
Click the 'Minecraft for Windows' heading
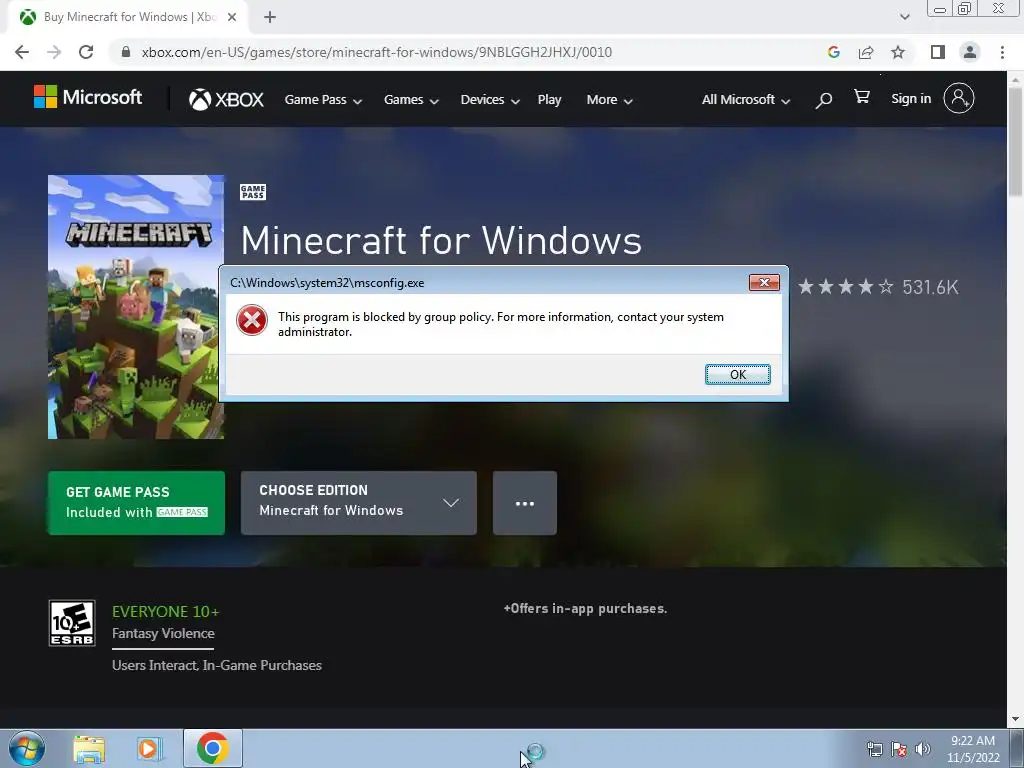point(441,240)
